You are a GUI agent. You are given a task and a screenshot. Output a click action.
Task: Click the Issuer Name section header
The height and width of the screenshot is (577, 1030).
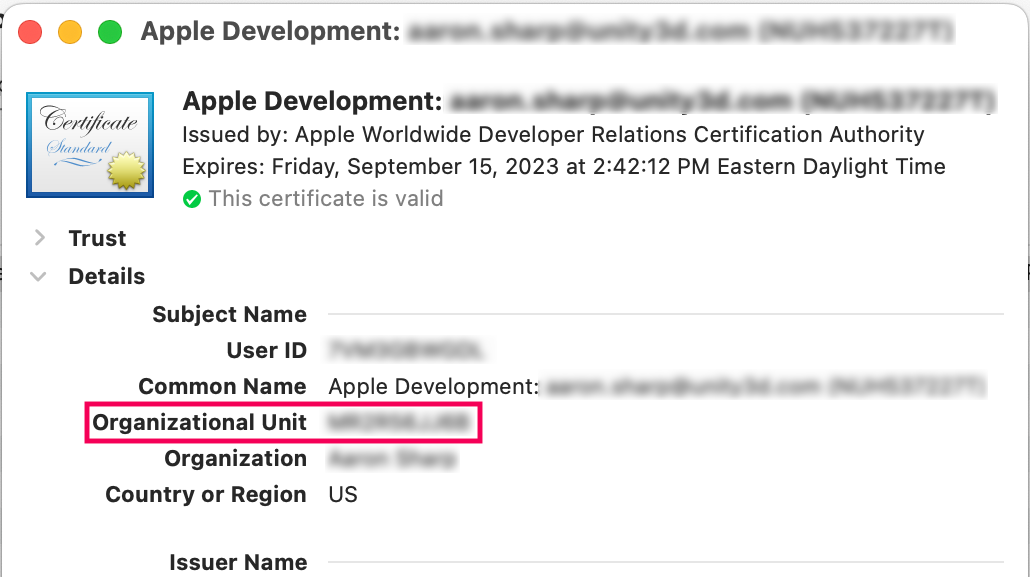[x=237, y=563]
